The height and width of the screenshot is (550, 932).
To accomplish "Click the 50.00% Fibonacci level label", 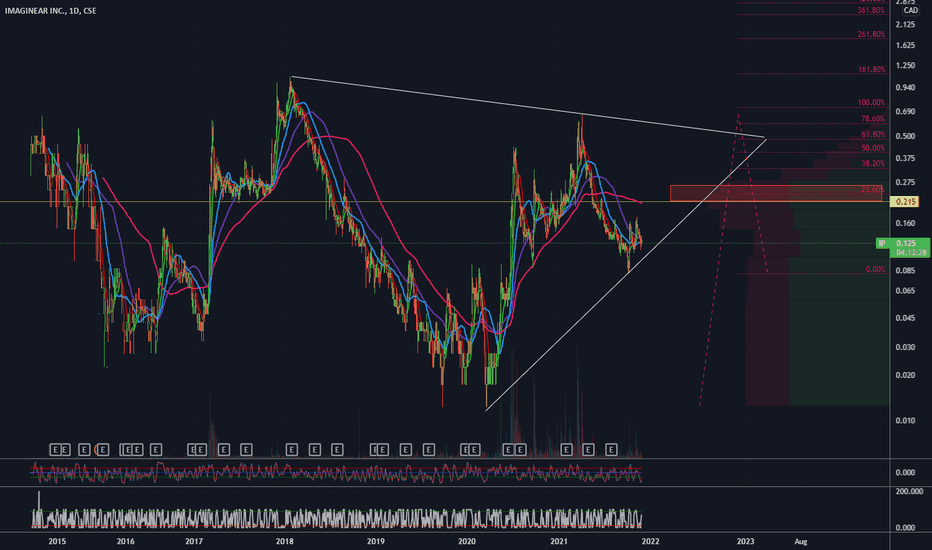I will (873, 148).
